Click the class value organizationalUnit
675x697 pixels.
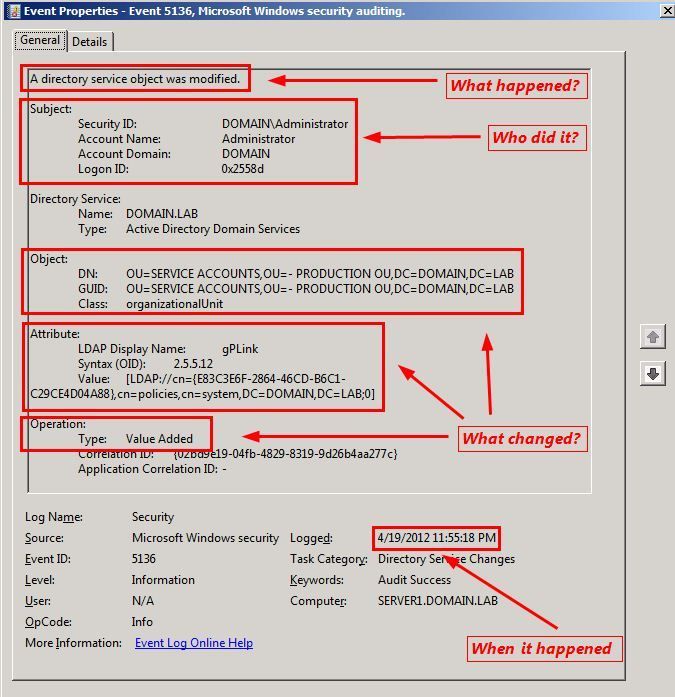click(175, 304)
